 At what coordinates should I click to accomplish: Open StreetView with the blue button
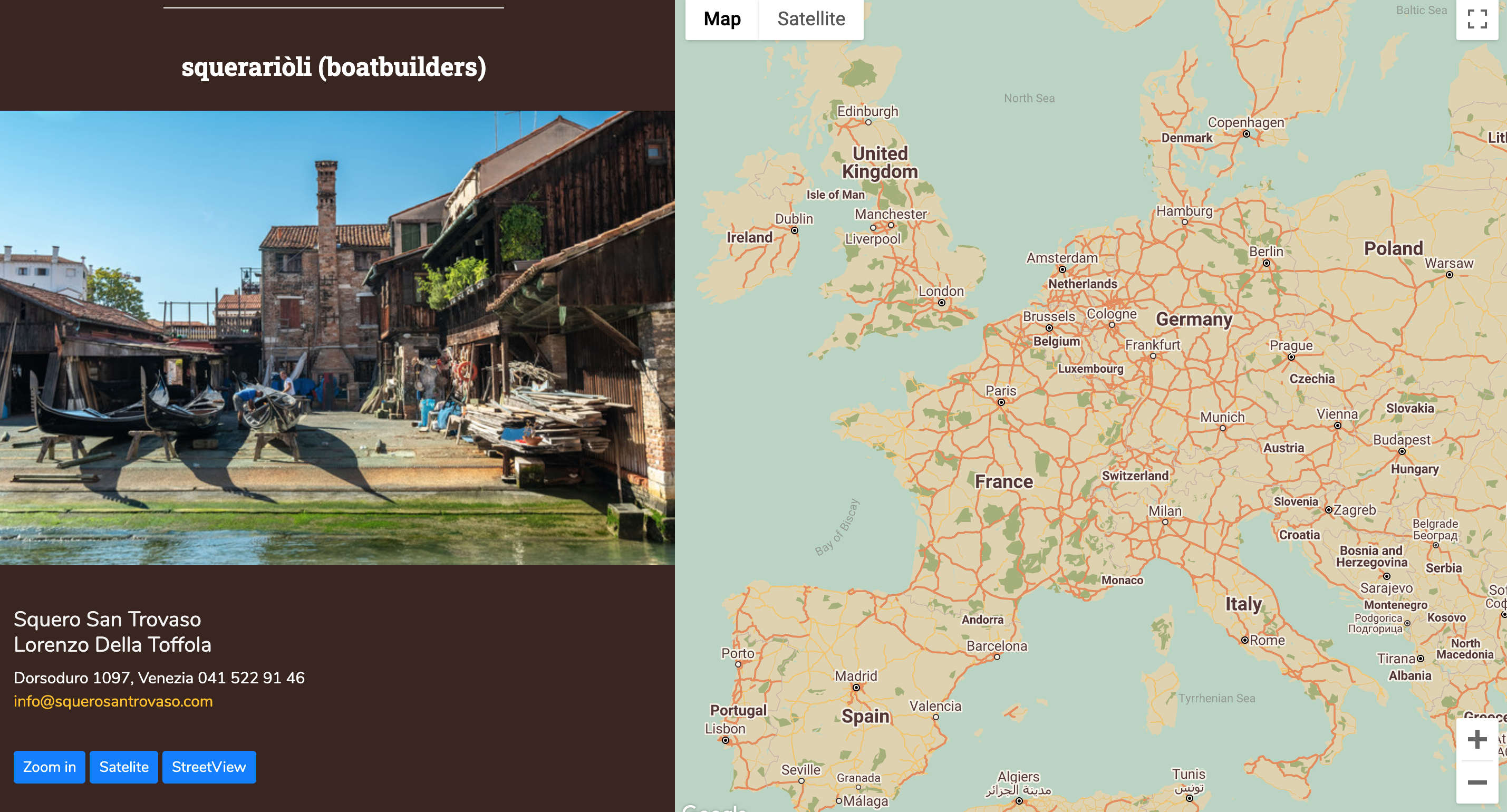[x=209, y=767]
